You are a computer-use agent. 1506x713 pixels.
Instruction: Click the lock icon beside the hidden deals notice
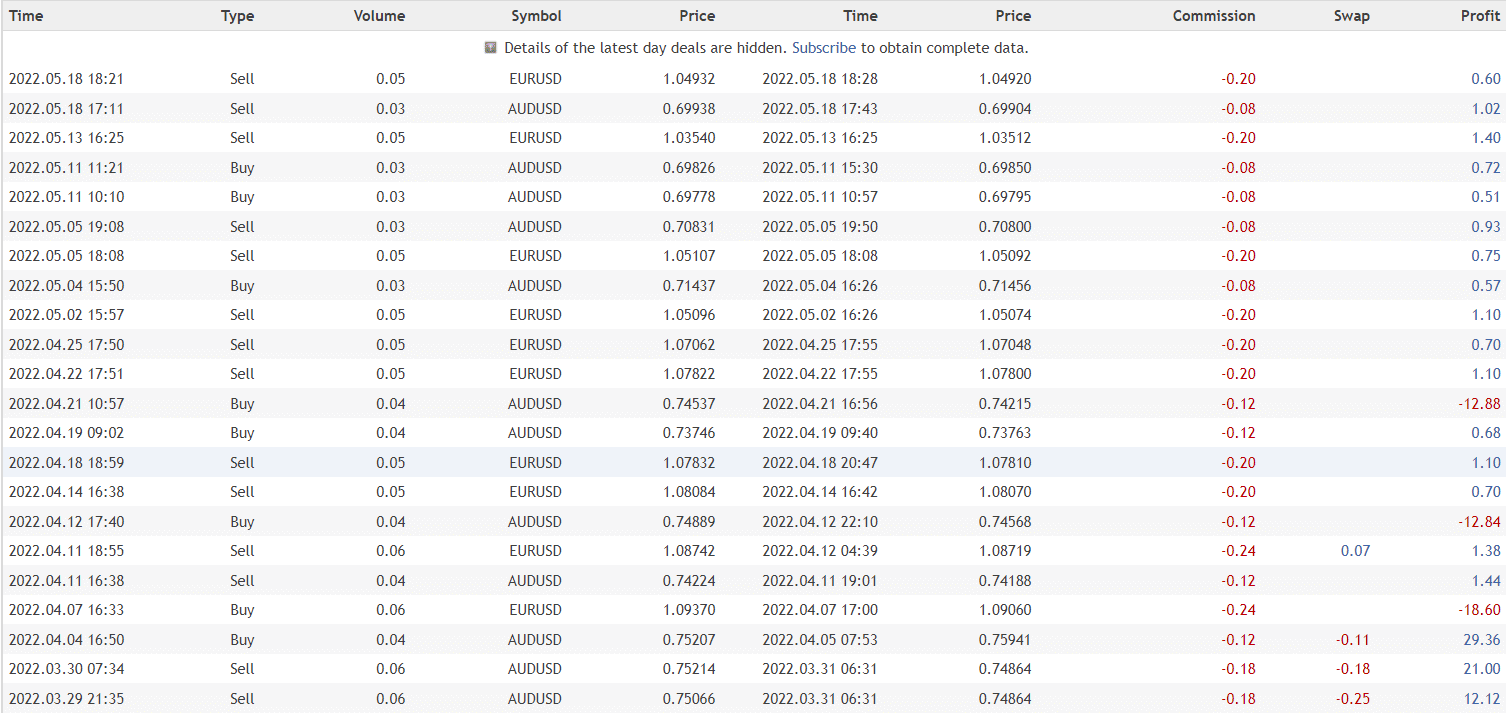(x=490, y=48)
